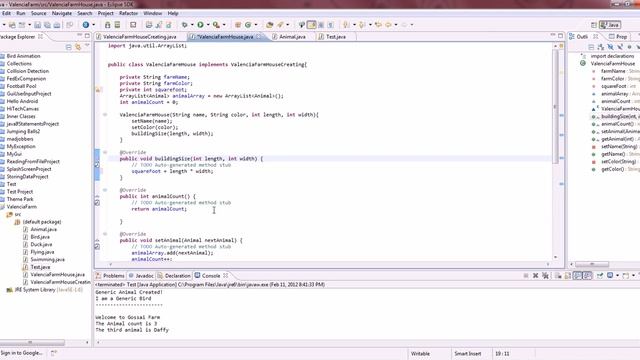Toggle Show Console on Standard Error

pos(587,276)
